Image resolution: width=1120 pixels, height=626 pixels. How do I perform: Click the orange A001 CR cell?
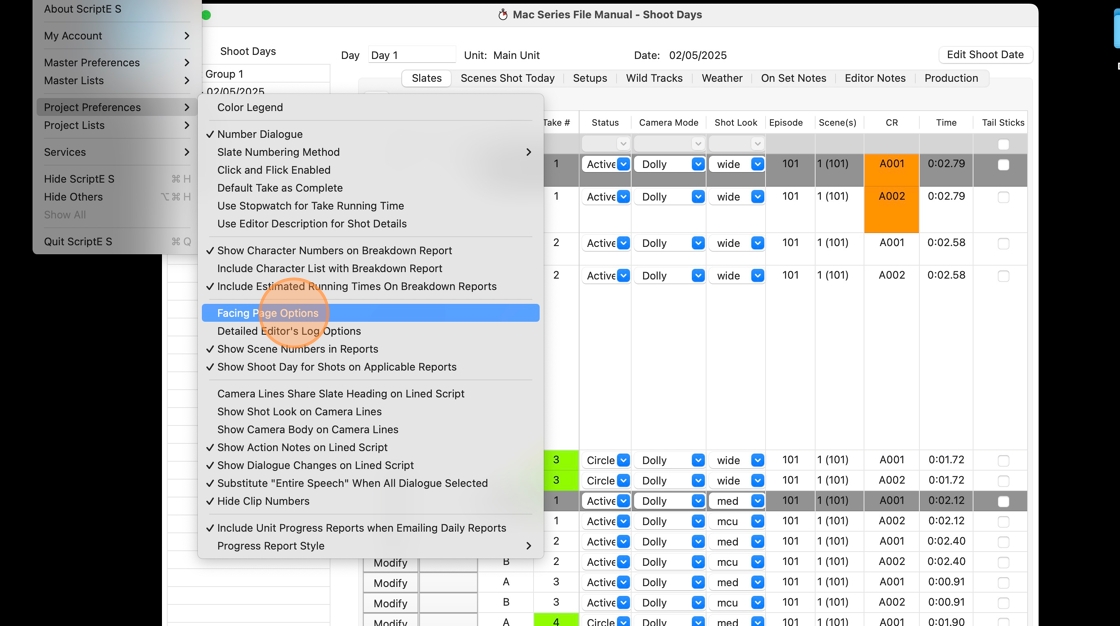pyautogui.click(x=891, y=170)
